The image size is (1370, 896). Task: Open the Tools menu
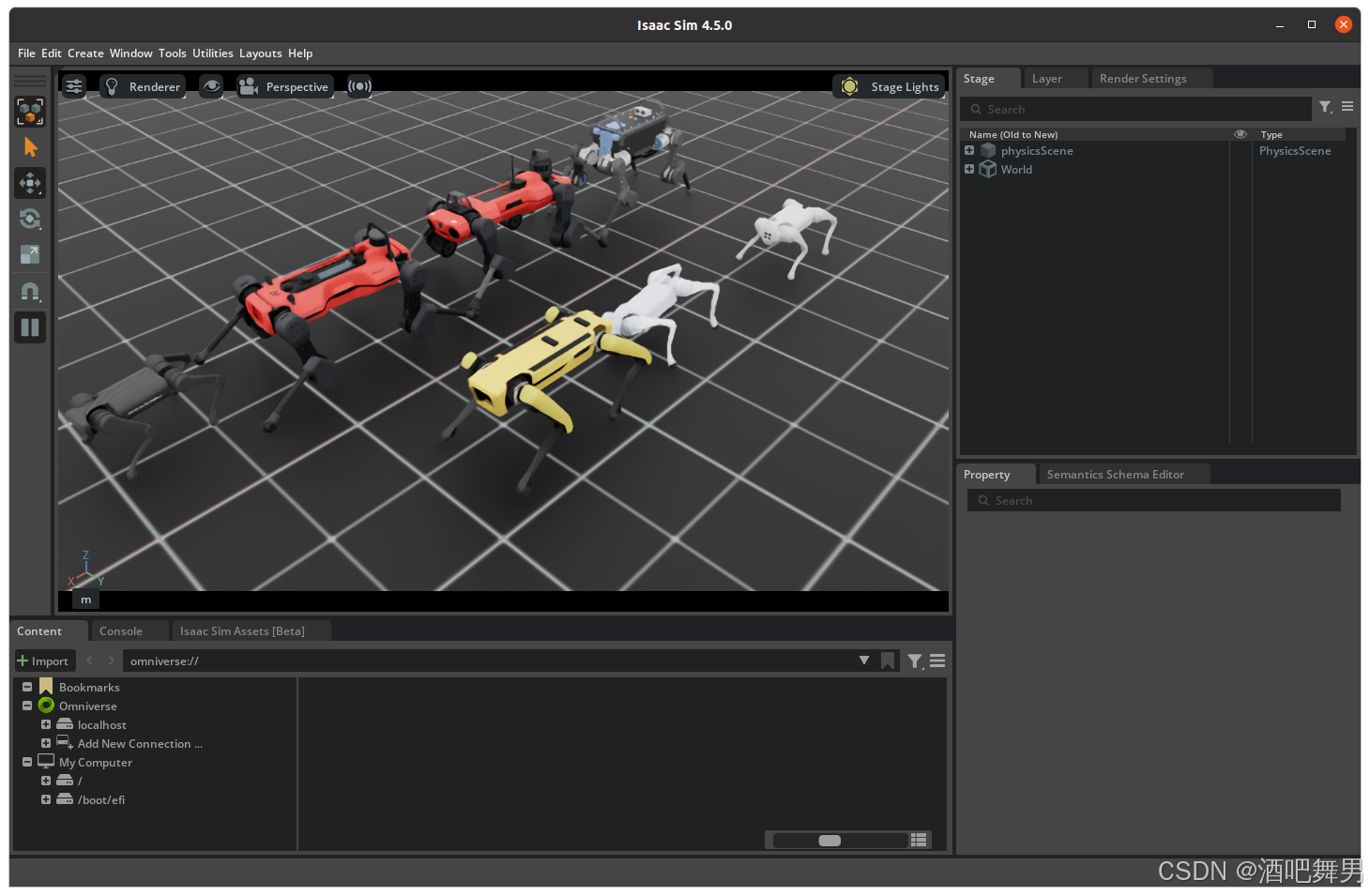click(173, 53)
